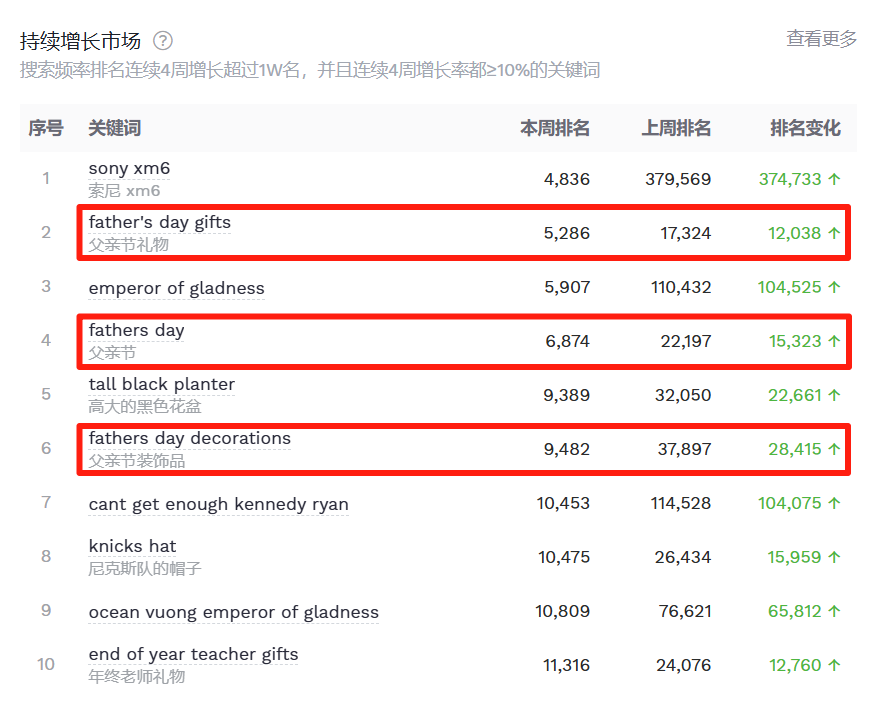Open the 查看更多 link
This screenshot has width=882, height=714.
(x=821, y=39)
